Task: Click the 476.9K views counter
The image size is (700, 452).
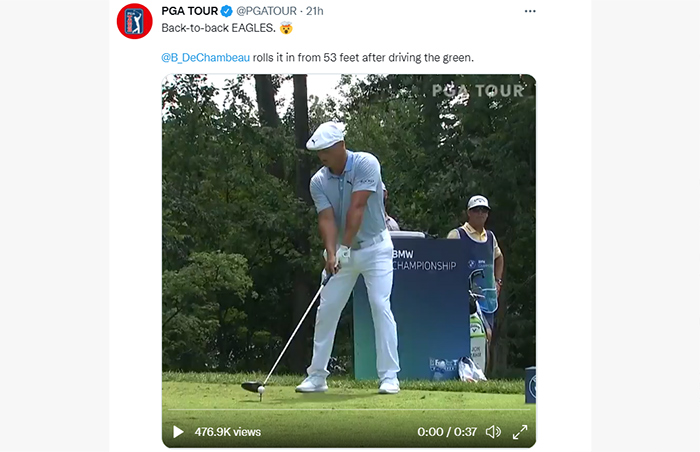Action: pos(228,432)
